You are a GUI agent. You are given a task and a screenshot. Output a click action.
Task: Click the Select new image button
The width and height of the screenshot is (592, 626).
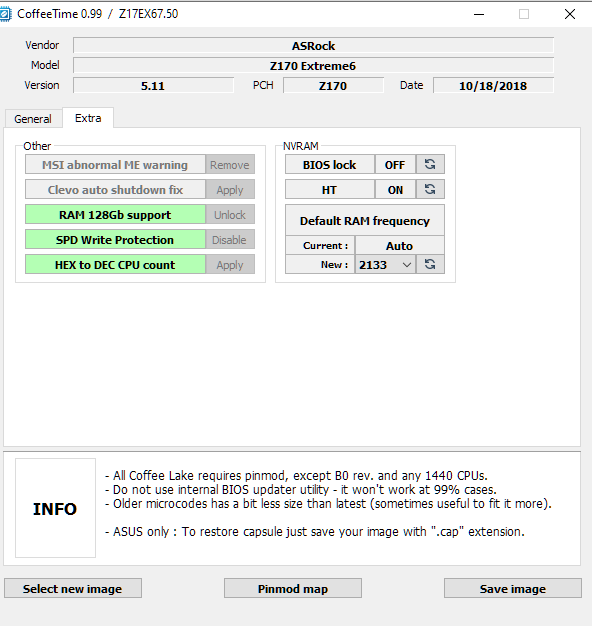[73, 588]
